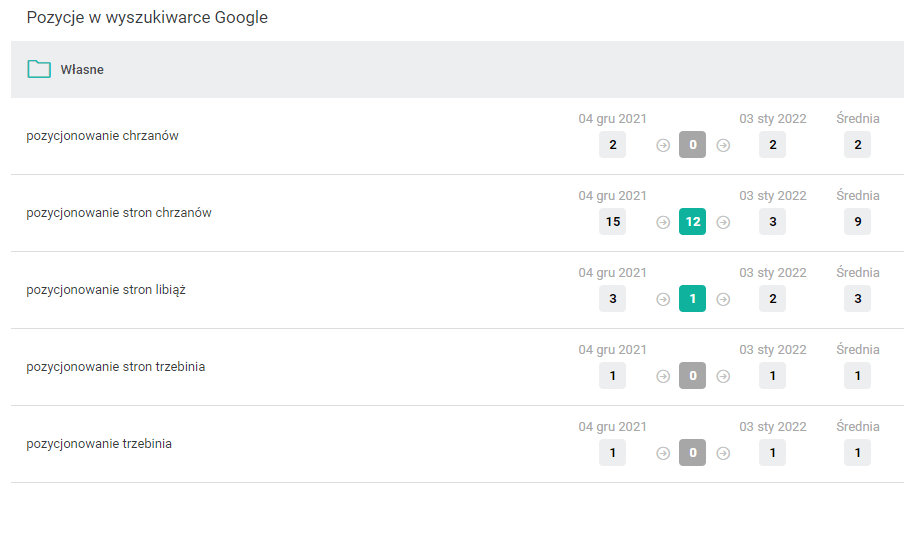Click the arrow icon left of the green 1 badge
This screenshot has height=550, width=904.
[662, 299]
